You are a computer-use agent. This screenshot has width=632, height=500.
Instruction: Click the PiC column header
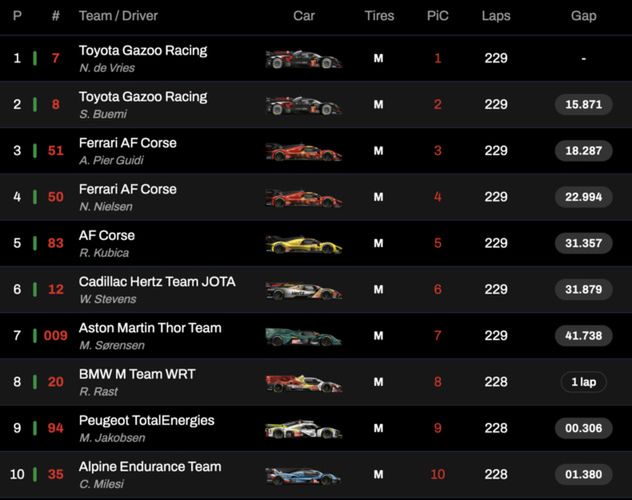(437, 16)
